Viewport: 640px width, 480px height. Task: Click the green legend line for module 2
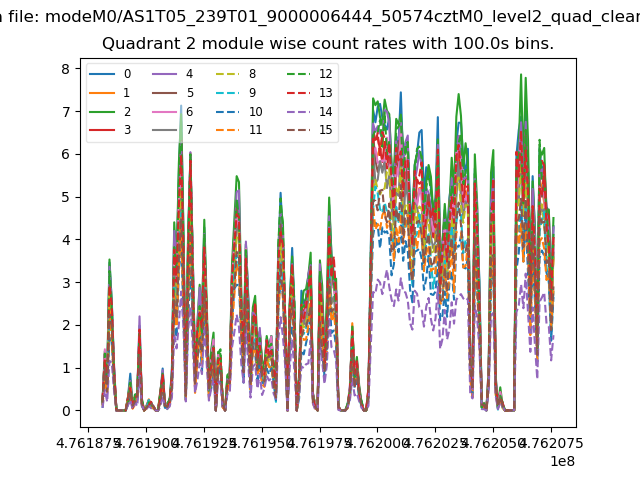104,111
